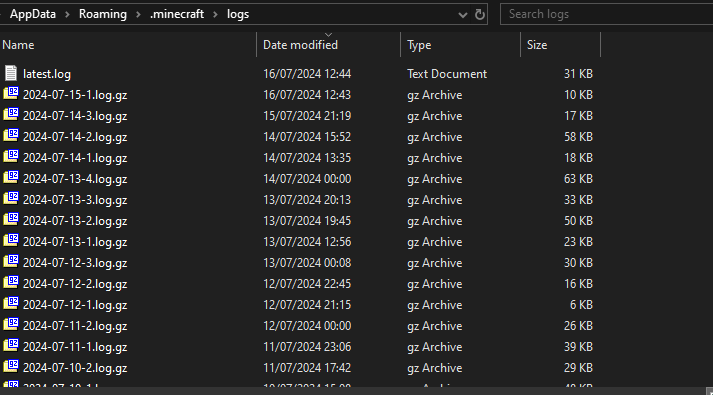Focus the Search logs field
Image resolution: width=713 pixels, height=395 pixels.
click(606, 14)
